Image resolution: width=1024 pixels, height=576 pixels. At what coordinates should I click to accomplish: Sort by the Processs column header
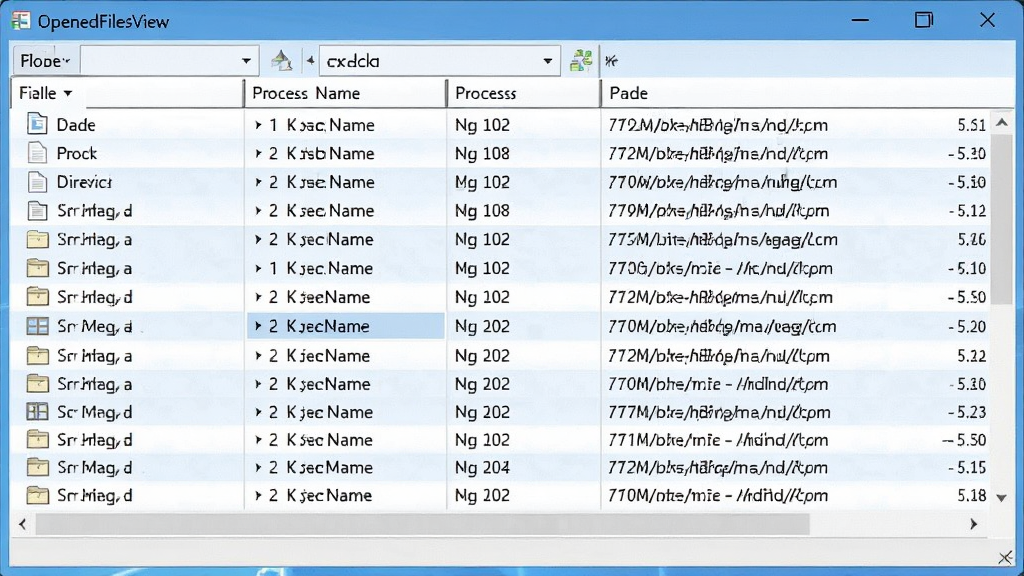[523, 93]
